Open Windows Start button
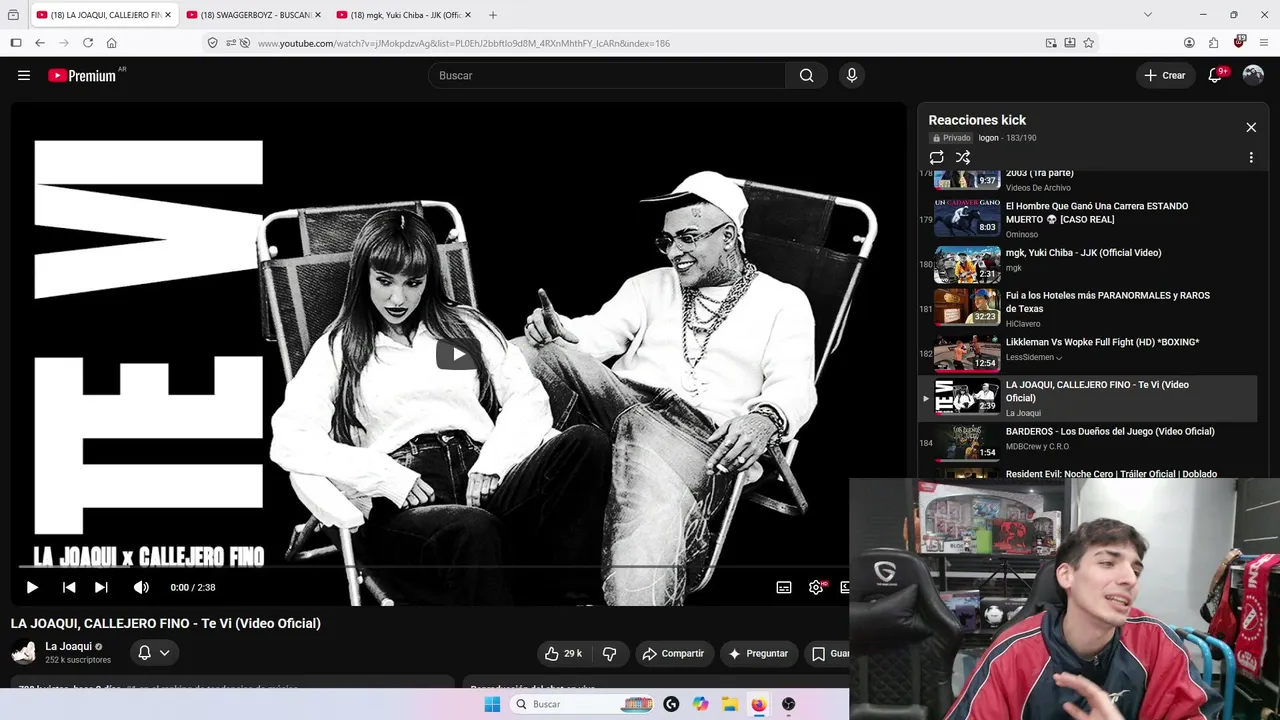 pyautogui.click(x=492, y=704)
